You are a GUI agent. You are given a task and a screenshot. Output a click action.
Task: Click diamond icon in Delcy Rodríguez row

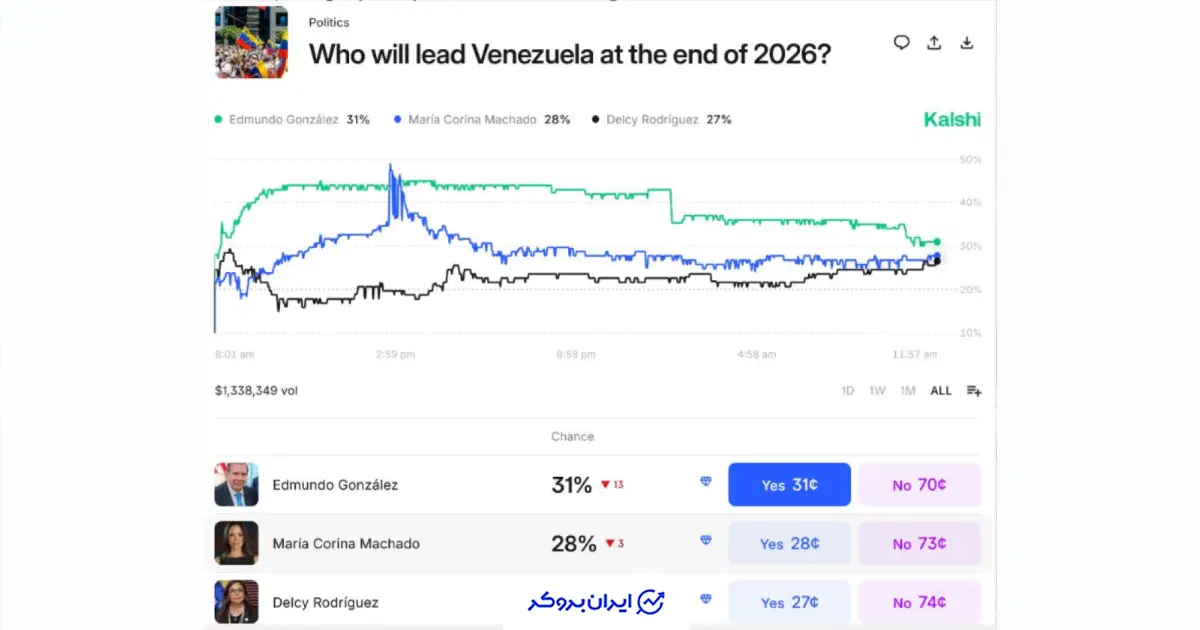tap(706, 599)
